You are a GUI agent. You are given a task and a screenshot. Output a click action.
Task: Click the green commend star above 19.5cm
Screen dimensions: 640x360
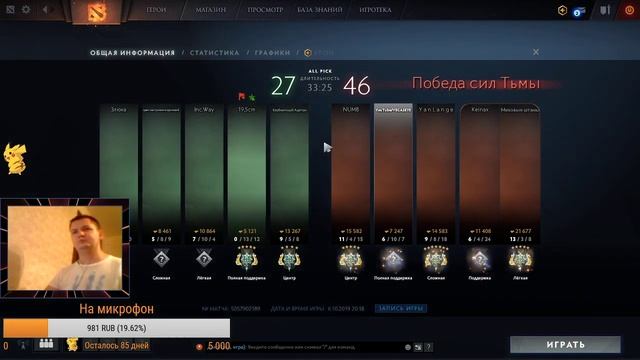point(252,97)
